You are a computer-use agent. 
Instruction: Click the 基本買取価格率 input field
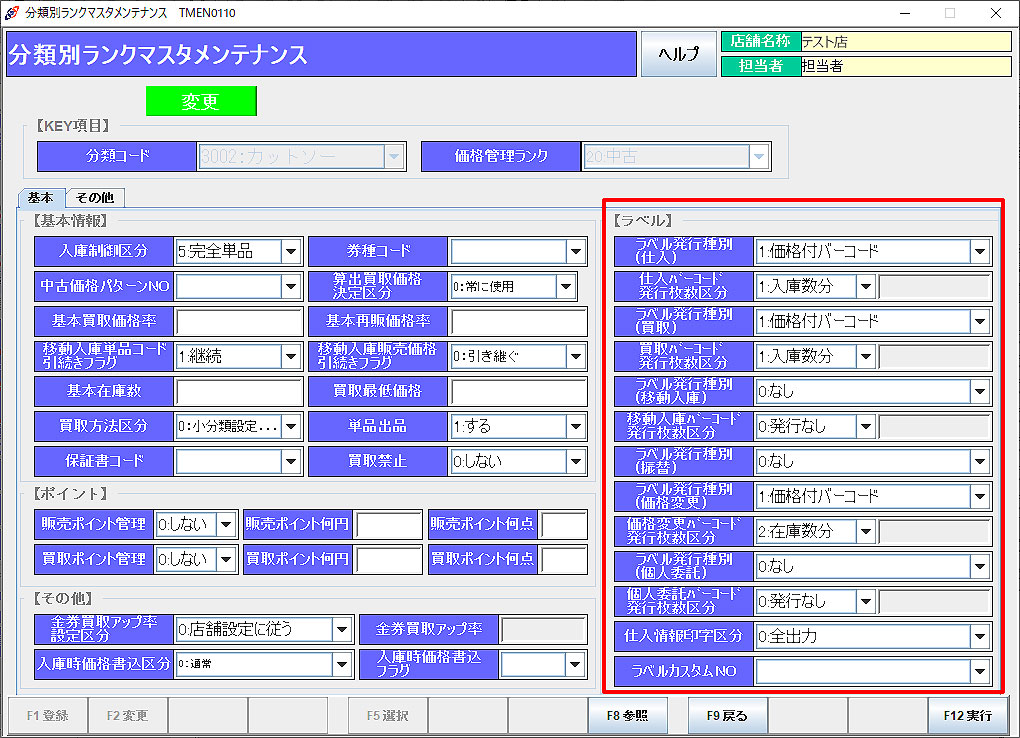pyautogui.click(x=238, y=321)
